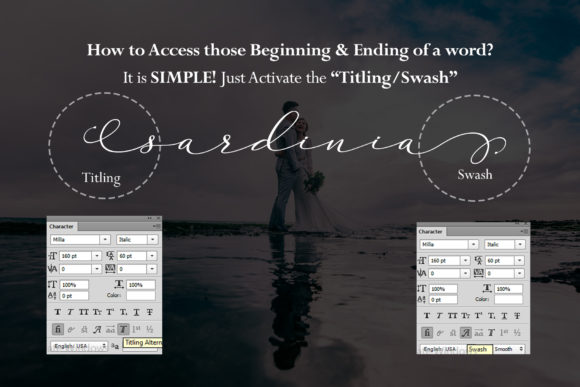The width and height of the screenshot is (580, 387).
Task: Toggle Titling Alternates in left Character panel
Action: pos(123,329)
